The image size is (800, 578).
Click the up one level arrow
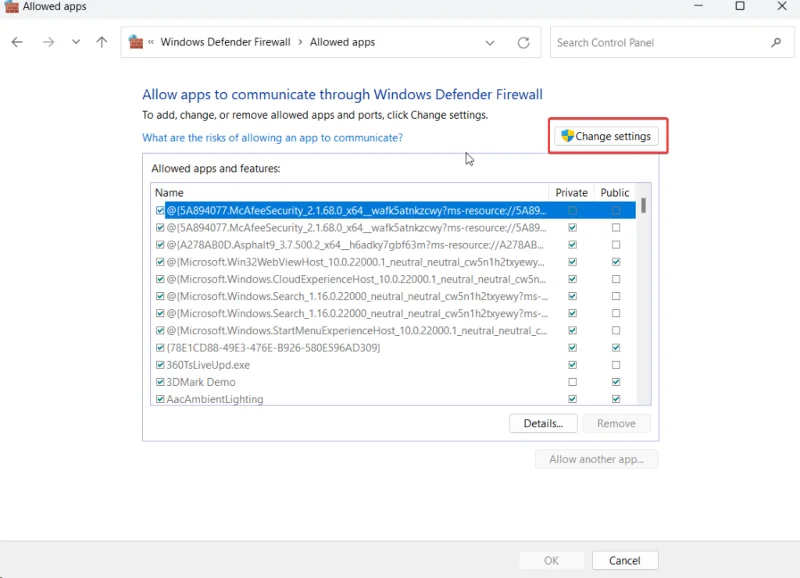tap(101, 42)
